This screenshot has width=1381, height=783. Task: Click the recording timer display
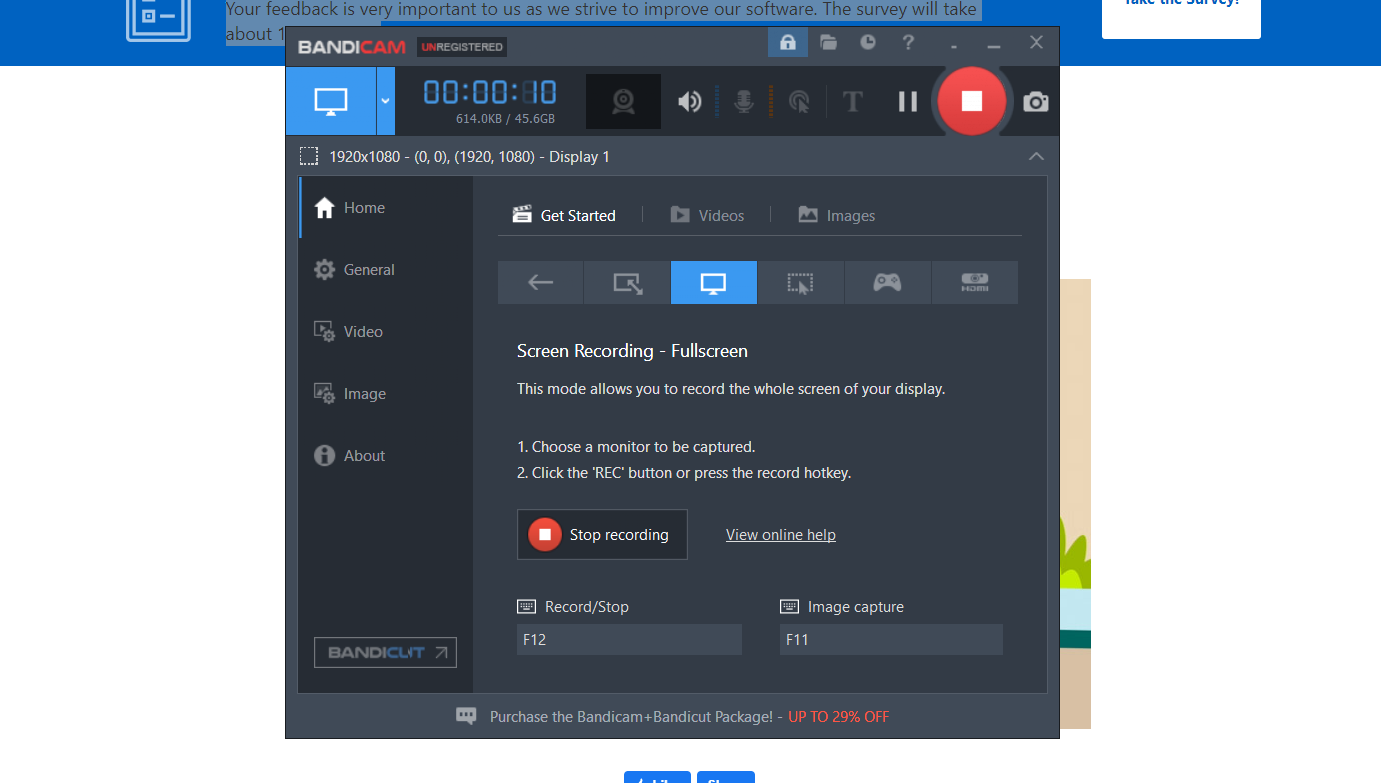pos(490,93)
